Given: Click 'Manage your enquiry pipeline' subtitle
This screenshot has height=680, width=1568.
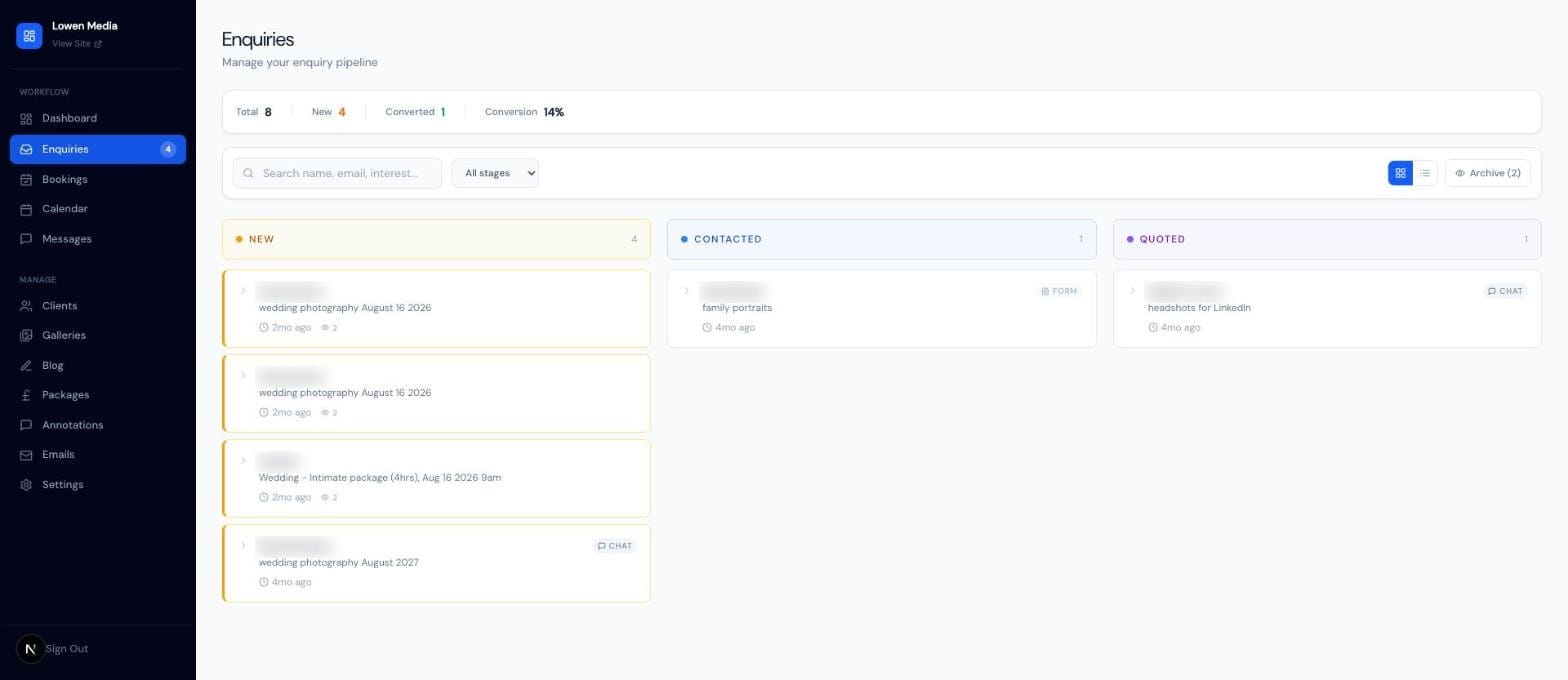Looking at the screenshot, I should pyautogui.click(x=300, y=62).
